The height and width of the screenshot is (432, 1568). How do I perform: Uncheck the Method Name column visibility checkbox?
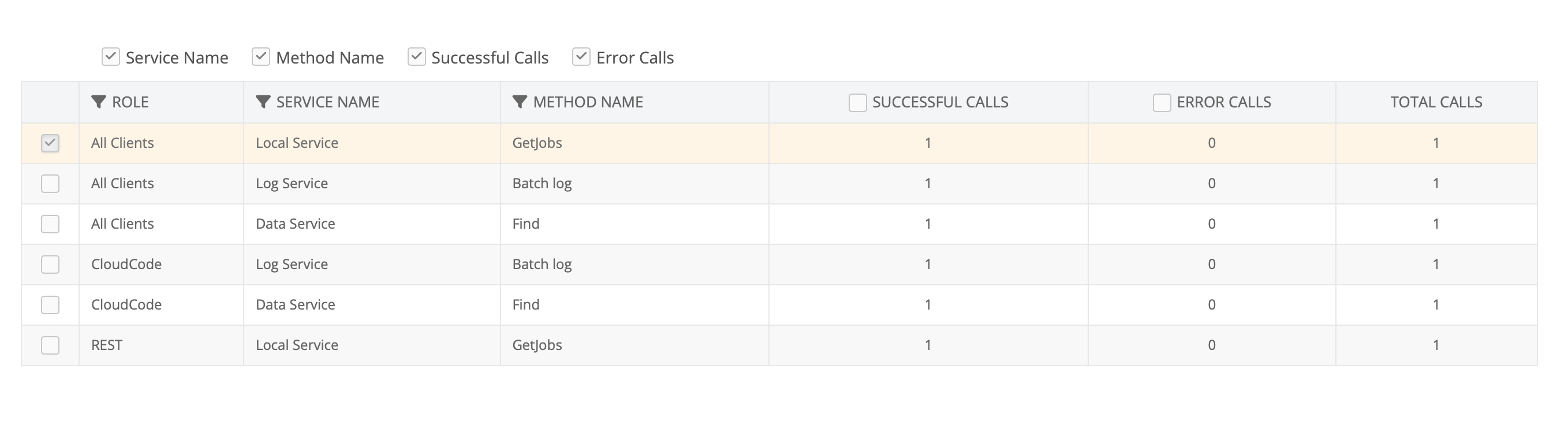[261, 57]
